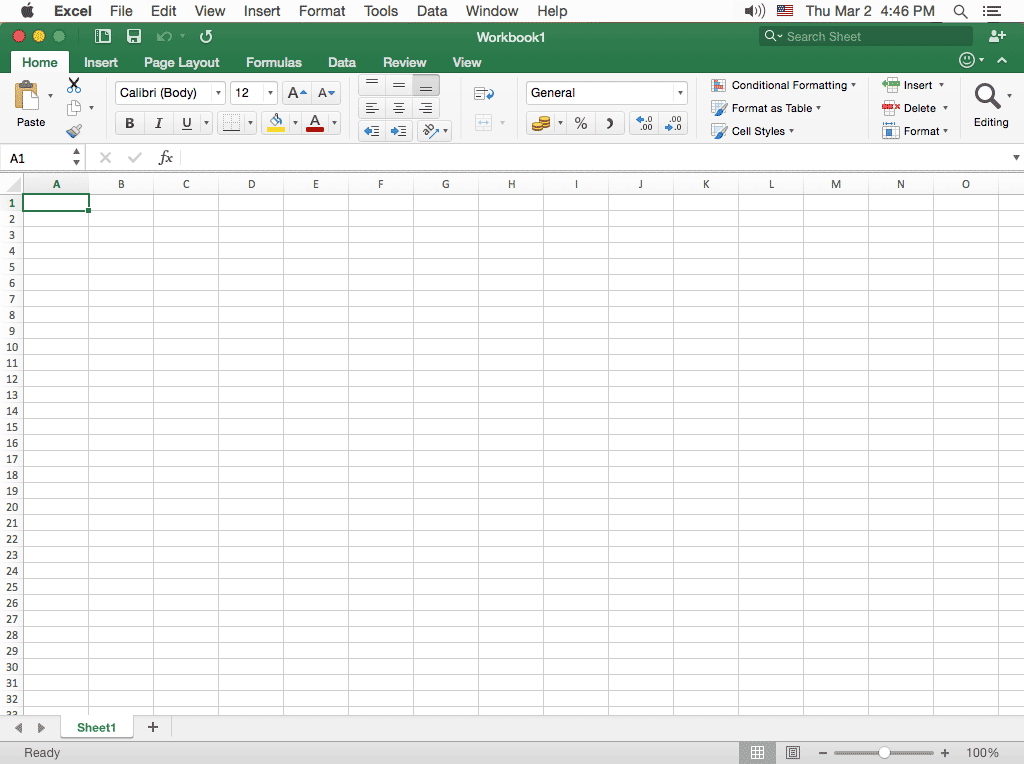
Task: Click the Insert cells button
Action: point(913,86)
